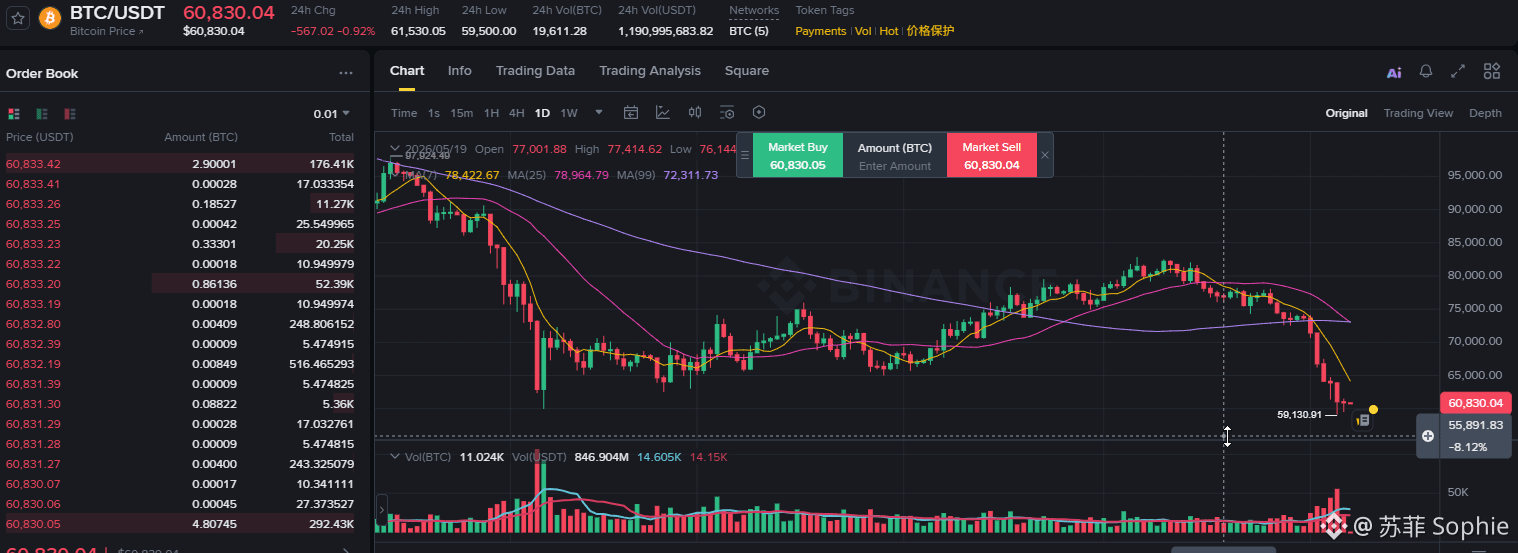Collapse the Vol(BTC) indicator chevron

tap(395, 456)
